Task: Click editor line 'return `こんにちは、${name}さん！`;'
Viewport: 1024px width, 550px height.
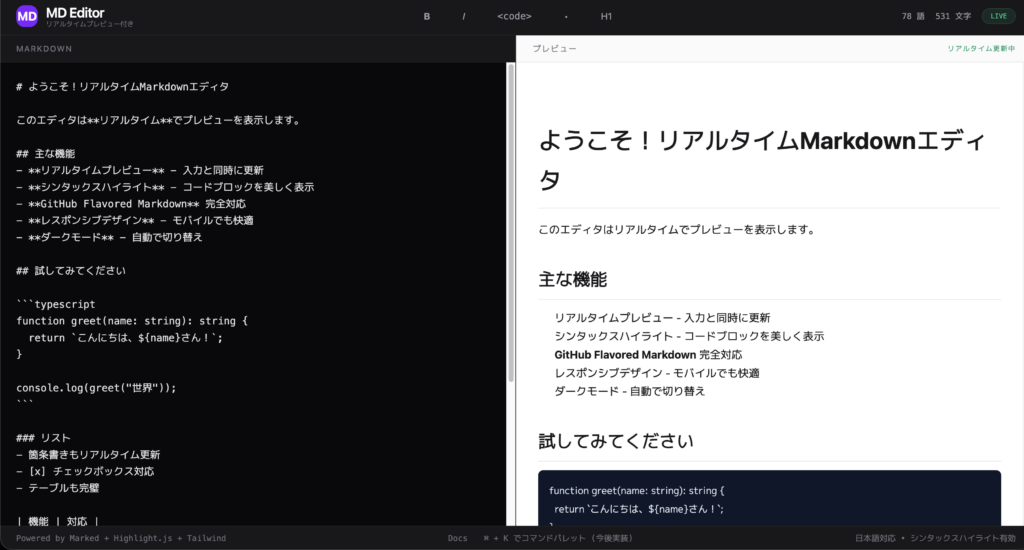Action: pos(125,338)
